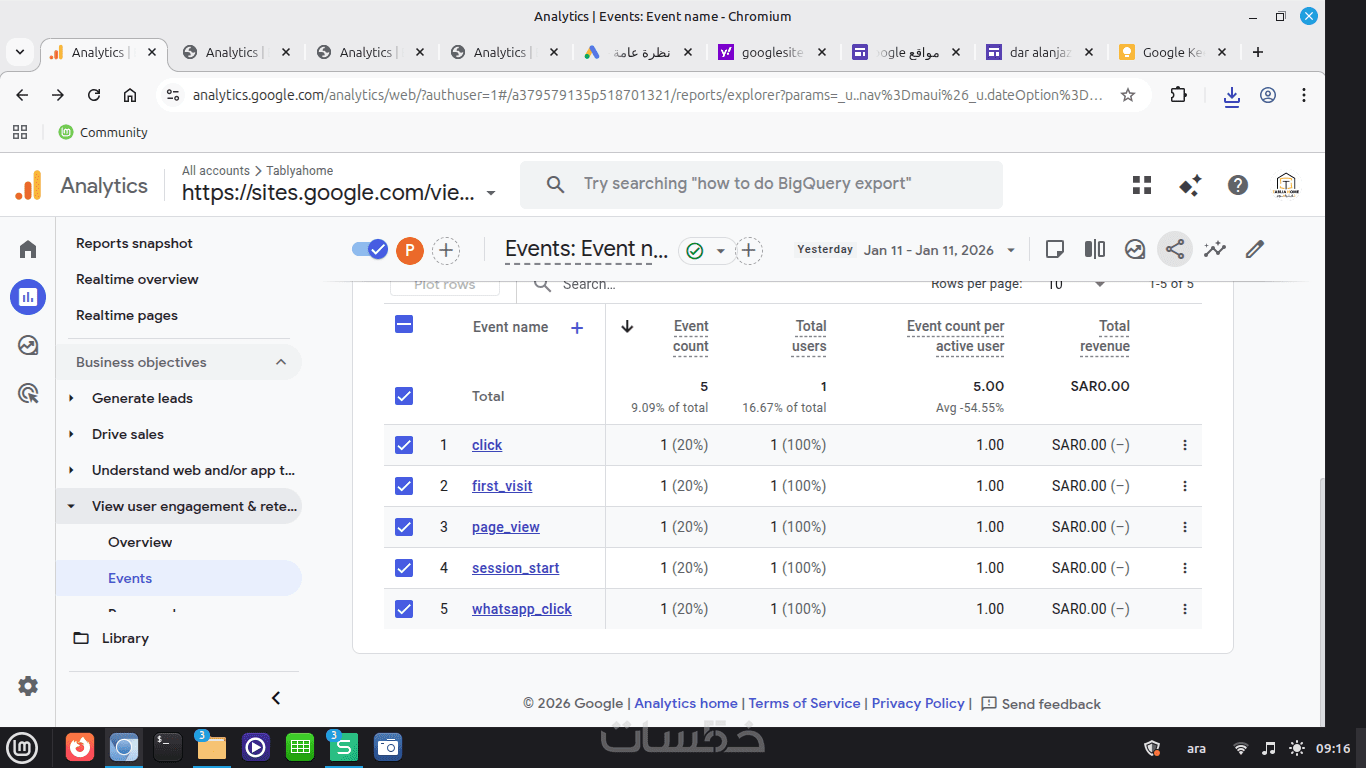Add filter plus beside report title
This screenshot has height=768, width=1366.
click(x=749, y=250)
